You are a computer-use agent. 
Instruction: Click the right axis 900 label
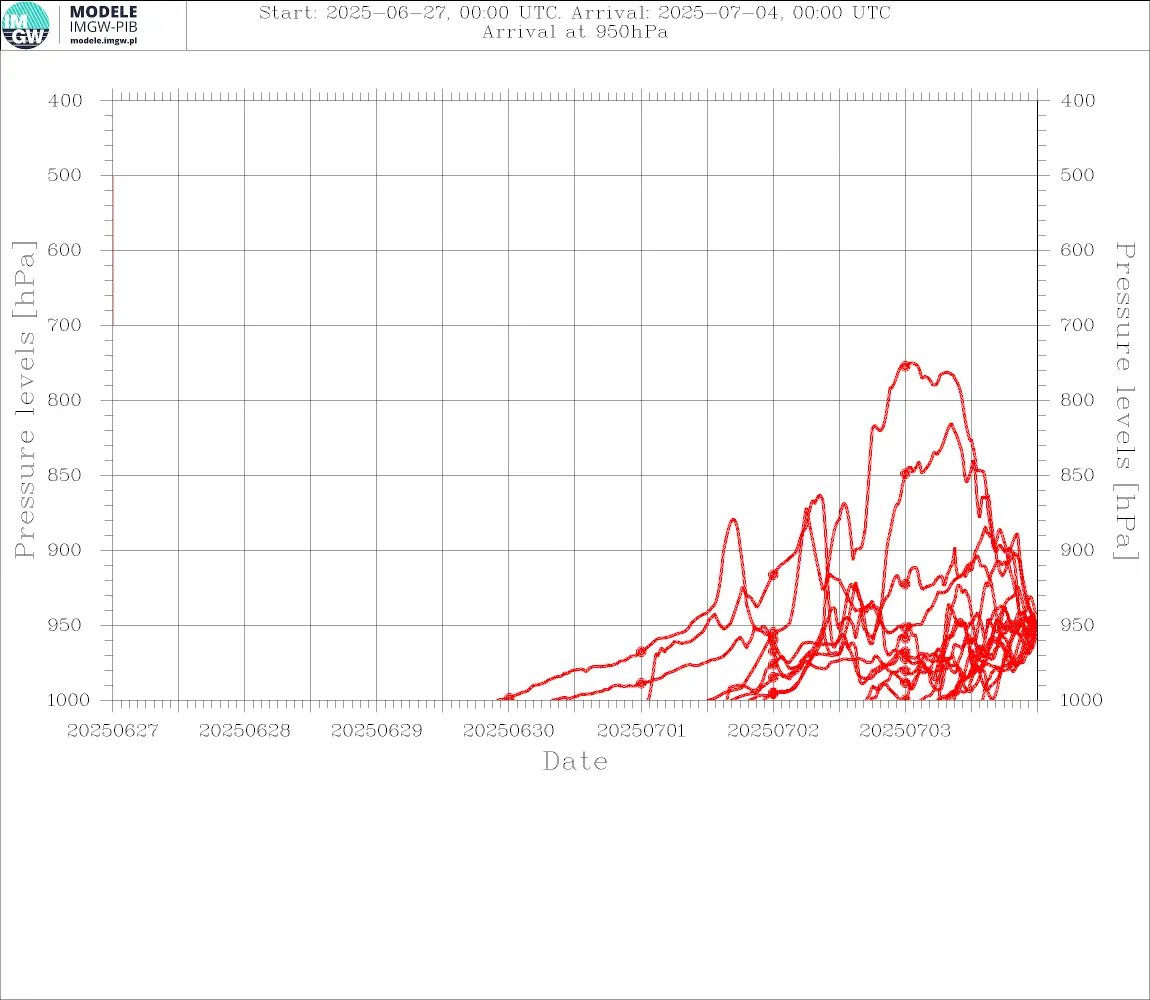[x=1077, y=550]
